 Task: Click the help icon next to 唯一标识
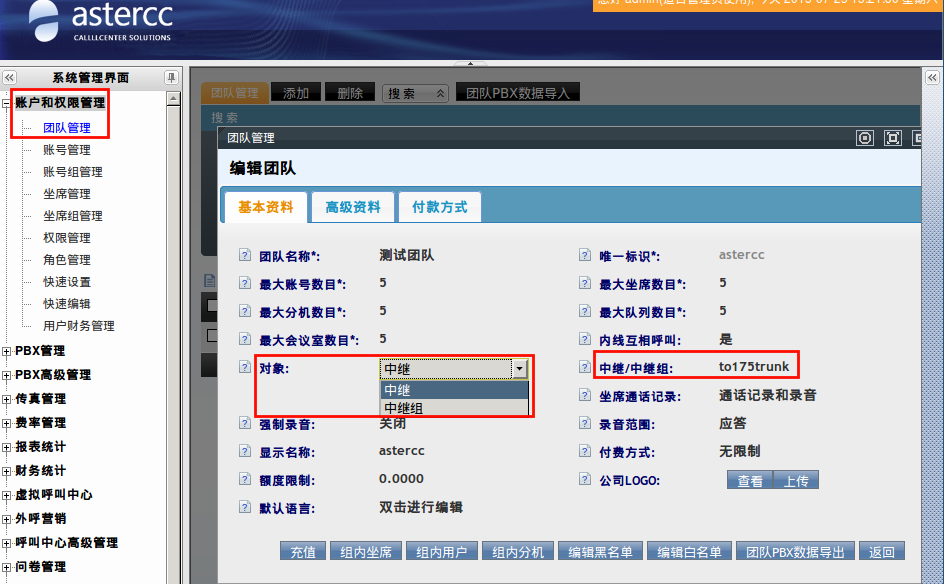pyautogui.click(x=585, y=256)
